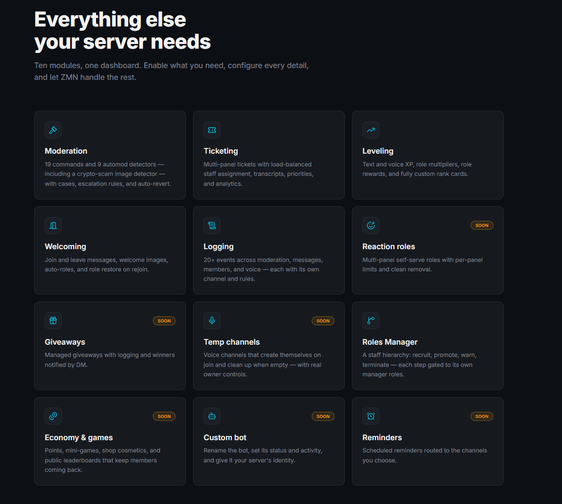Click the Temp channels microphone icon
562x504 pixels.
(x=212, y=320)
